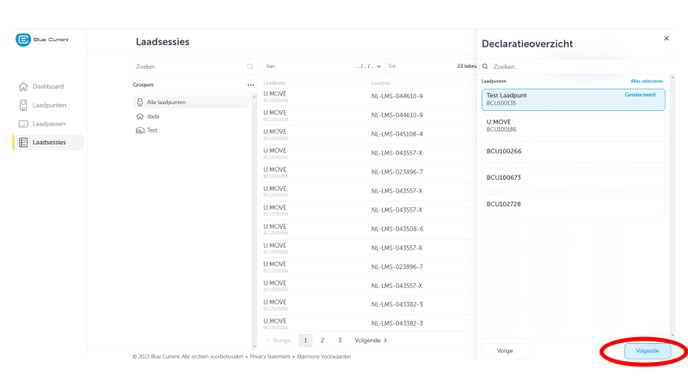Go to Laadpassen in the sidebar
The height and width of the screenshot is (387, 688).
(49, 124)
